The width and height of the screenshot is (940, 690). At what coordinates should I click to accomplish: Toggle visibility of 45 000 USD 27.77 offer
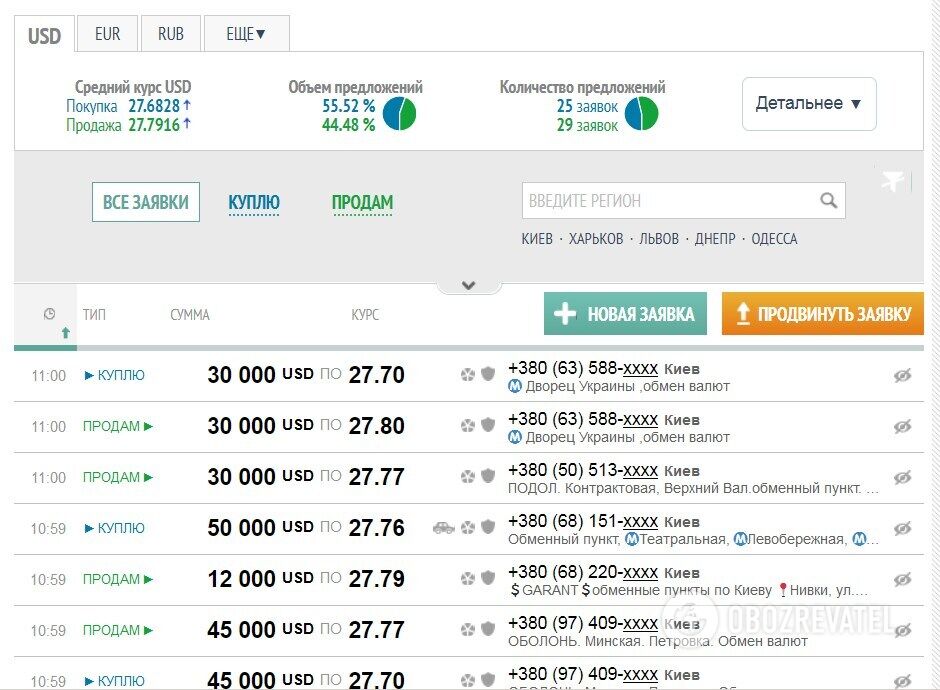902,630
